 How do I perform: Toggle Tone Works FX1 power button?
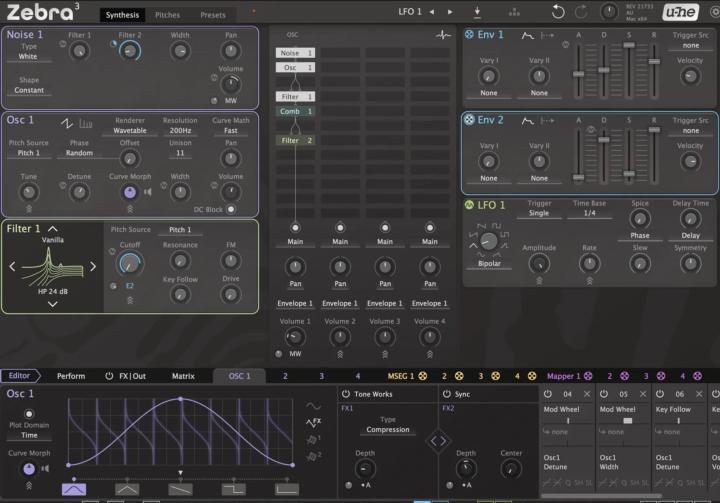point(346,394)
